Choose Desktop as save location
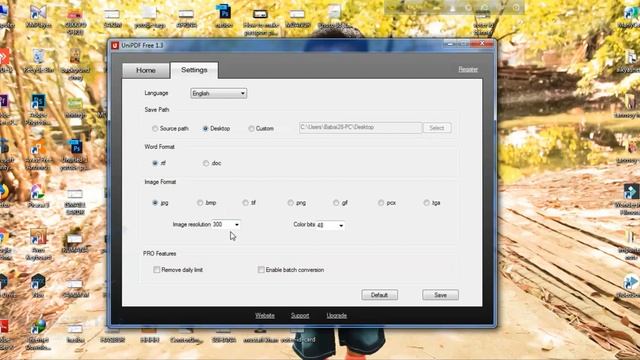 pyautogui.click(x=216, y=129)
